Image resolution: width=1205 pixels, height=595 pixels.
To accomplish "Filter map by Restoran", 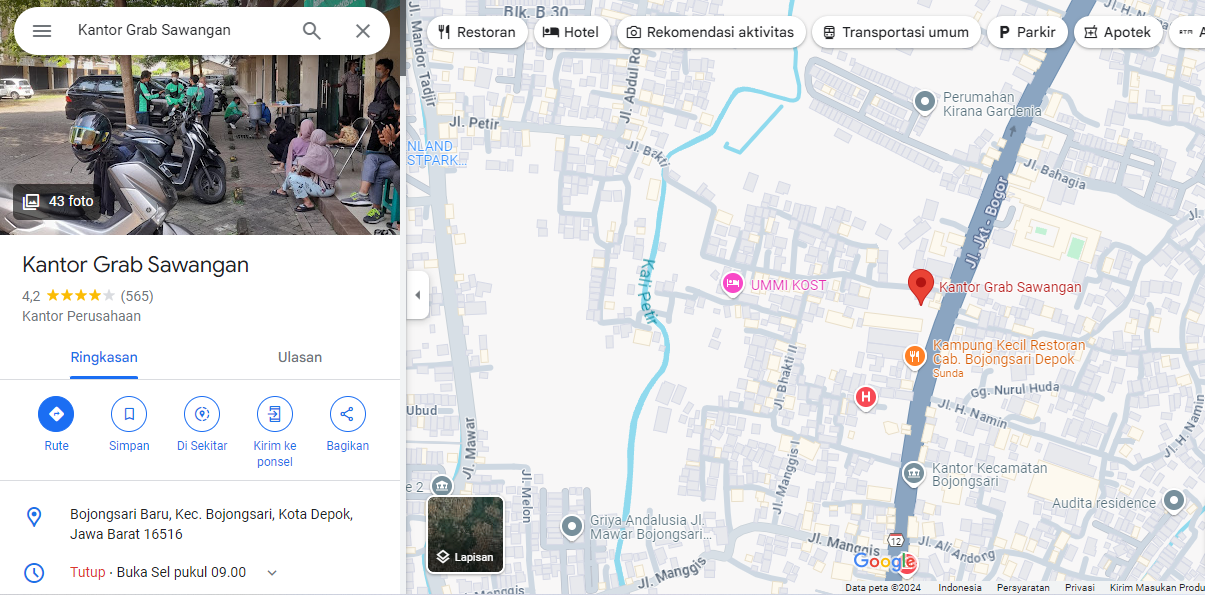I will (x=477, y=32).
